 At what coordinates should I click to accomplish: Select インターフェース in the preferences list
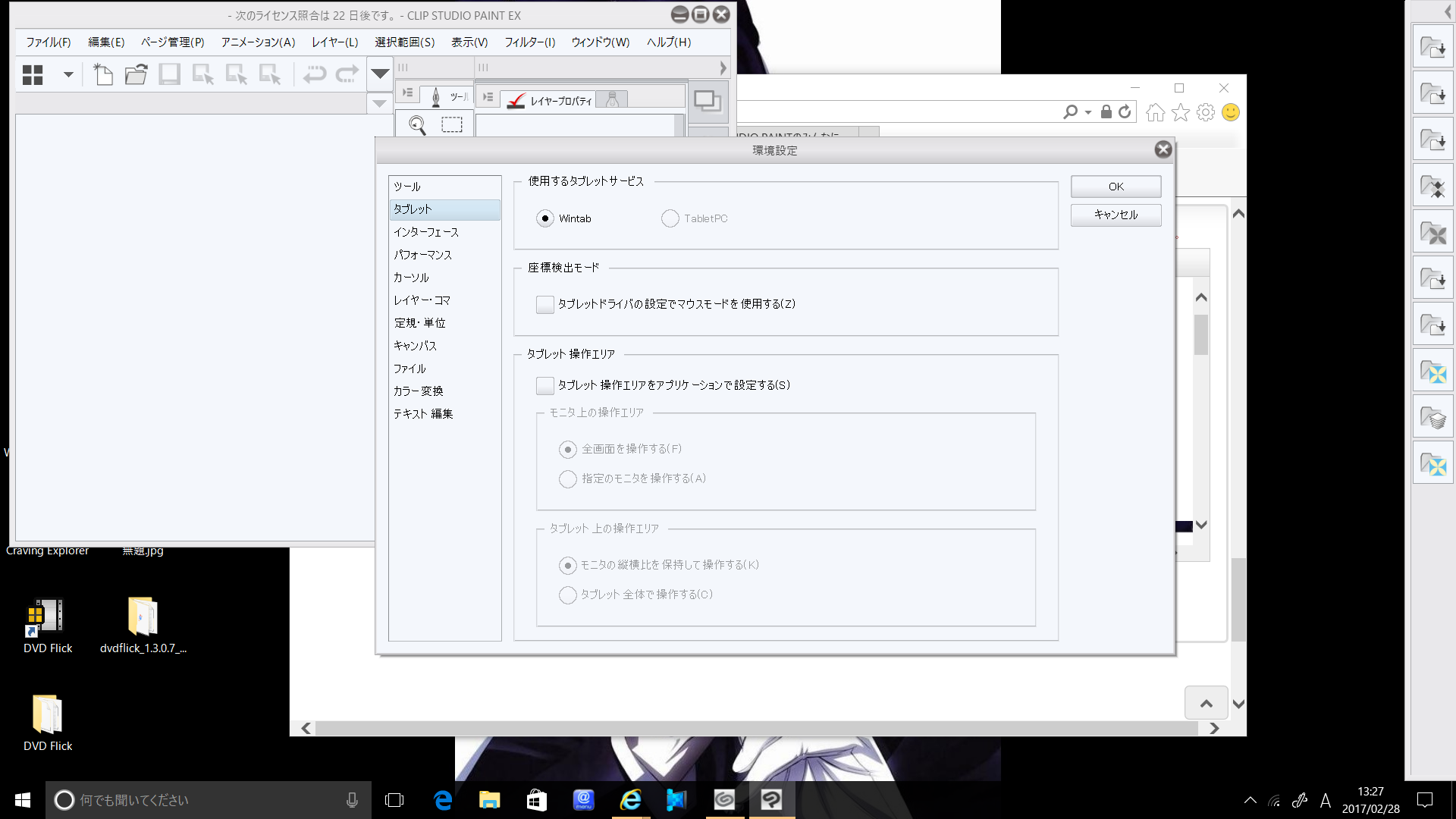(x=426, y=232)
